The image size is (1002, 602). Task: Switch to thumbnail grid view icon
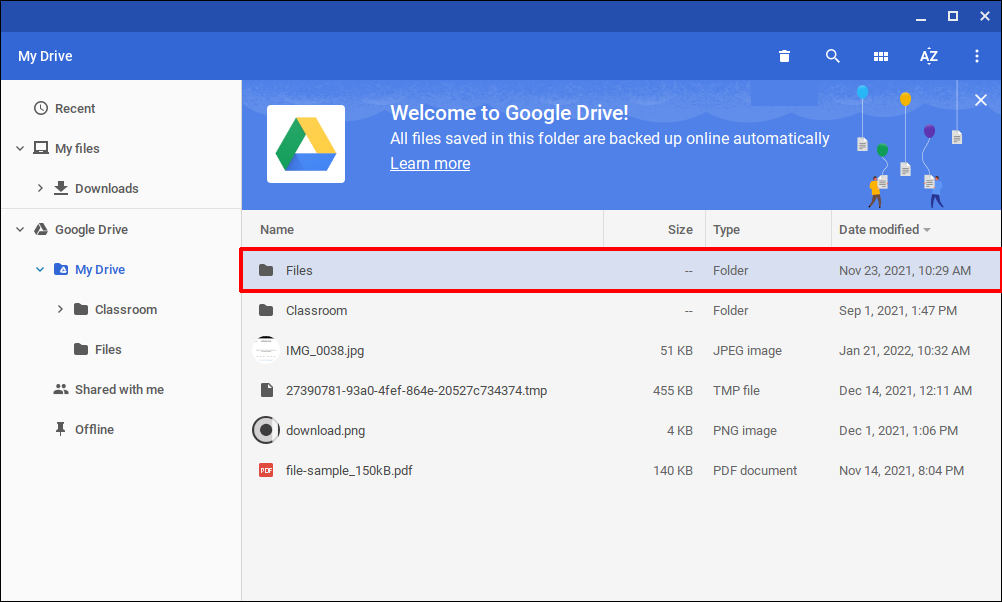click(881, 56)
